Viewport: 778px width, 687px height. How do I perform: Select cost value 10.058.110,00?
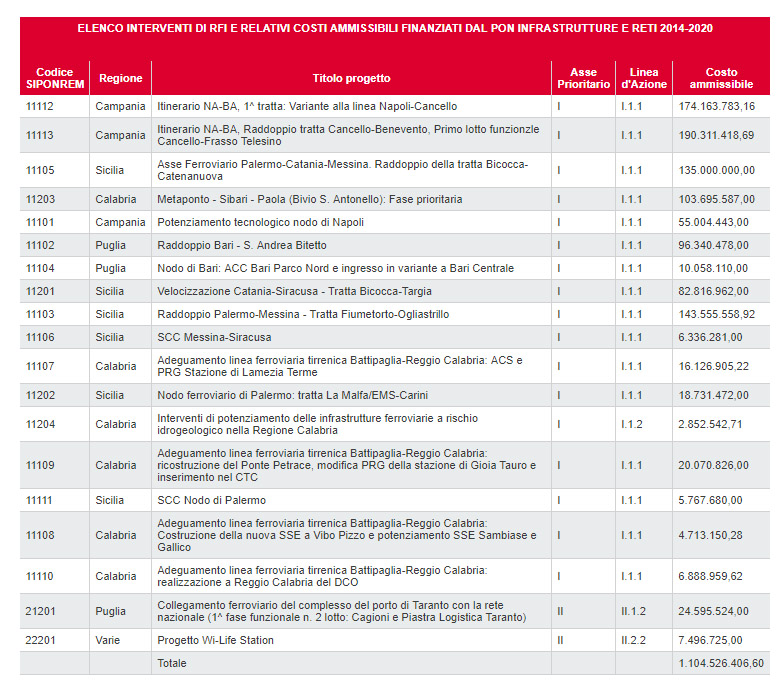713,268
